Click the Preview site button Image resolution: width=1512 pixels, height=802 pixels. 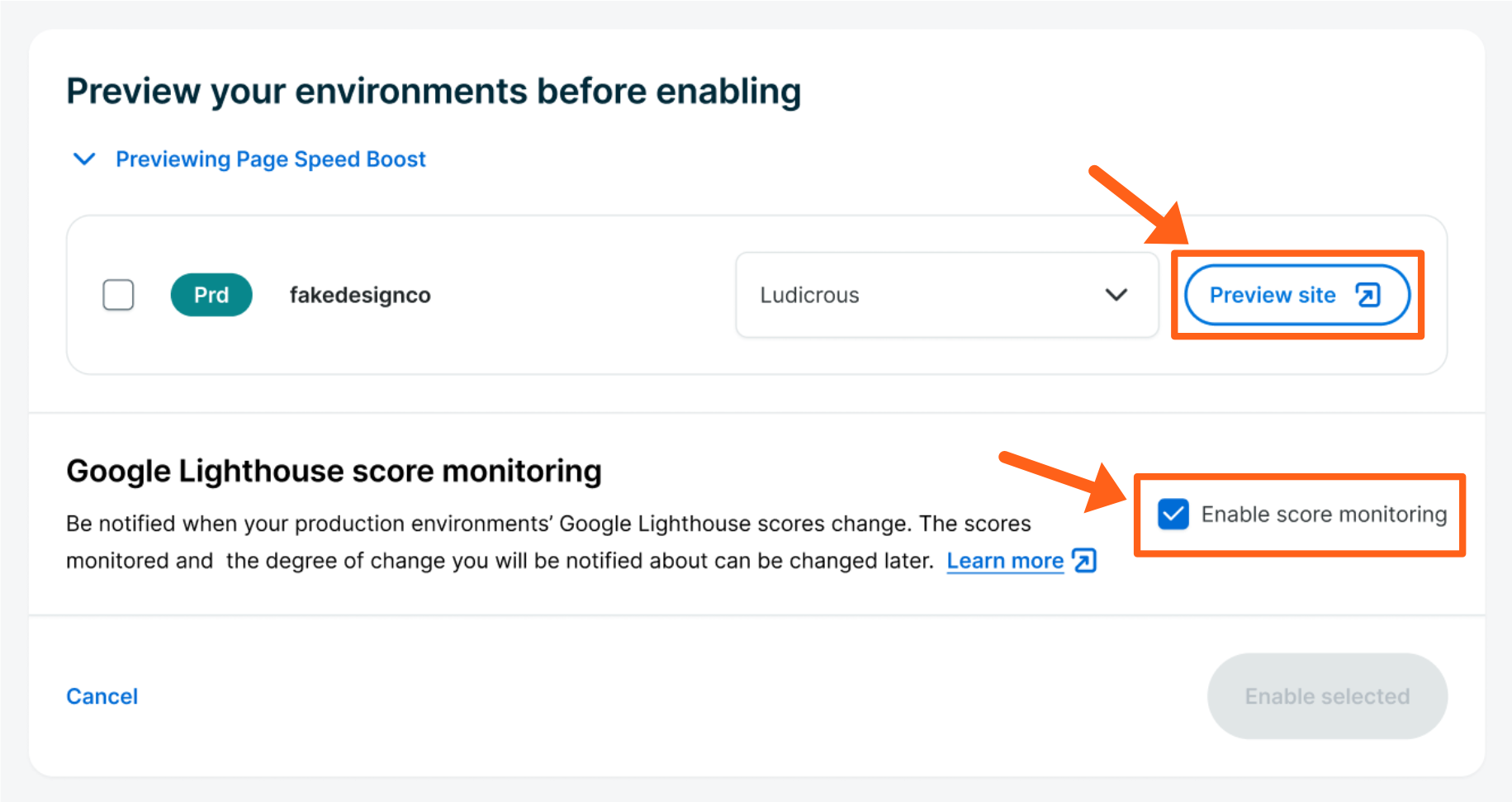(x=1296, y=294)
